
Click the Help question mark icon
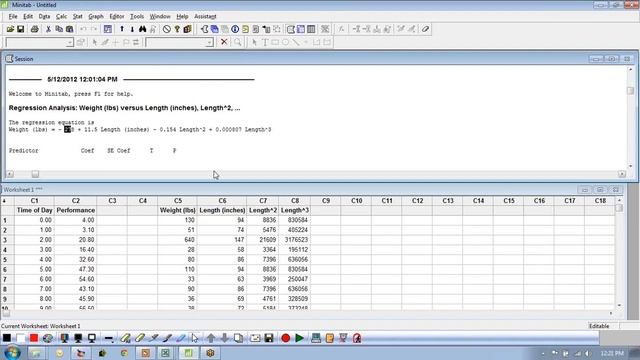click(x=177, y=29)
